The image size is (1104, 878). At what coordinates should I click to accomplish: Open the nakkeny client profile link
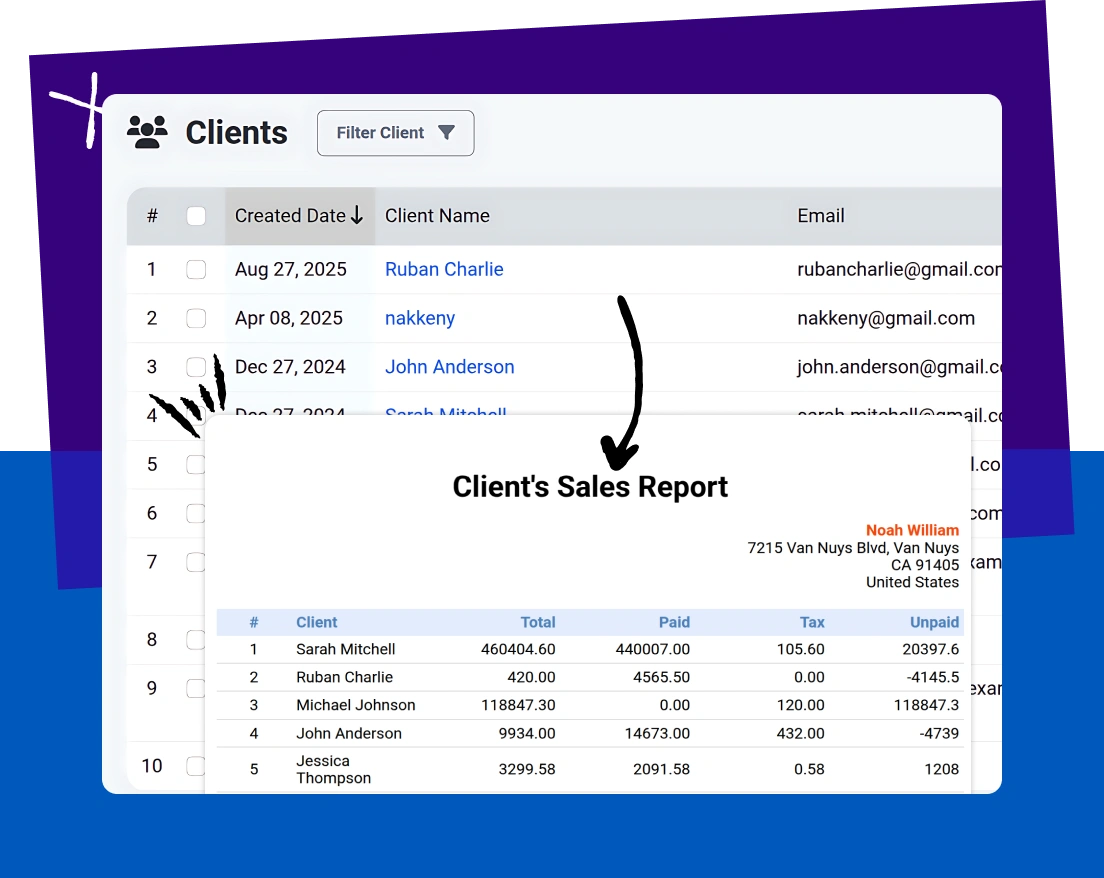click(420, 318)
